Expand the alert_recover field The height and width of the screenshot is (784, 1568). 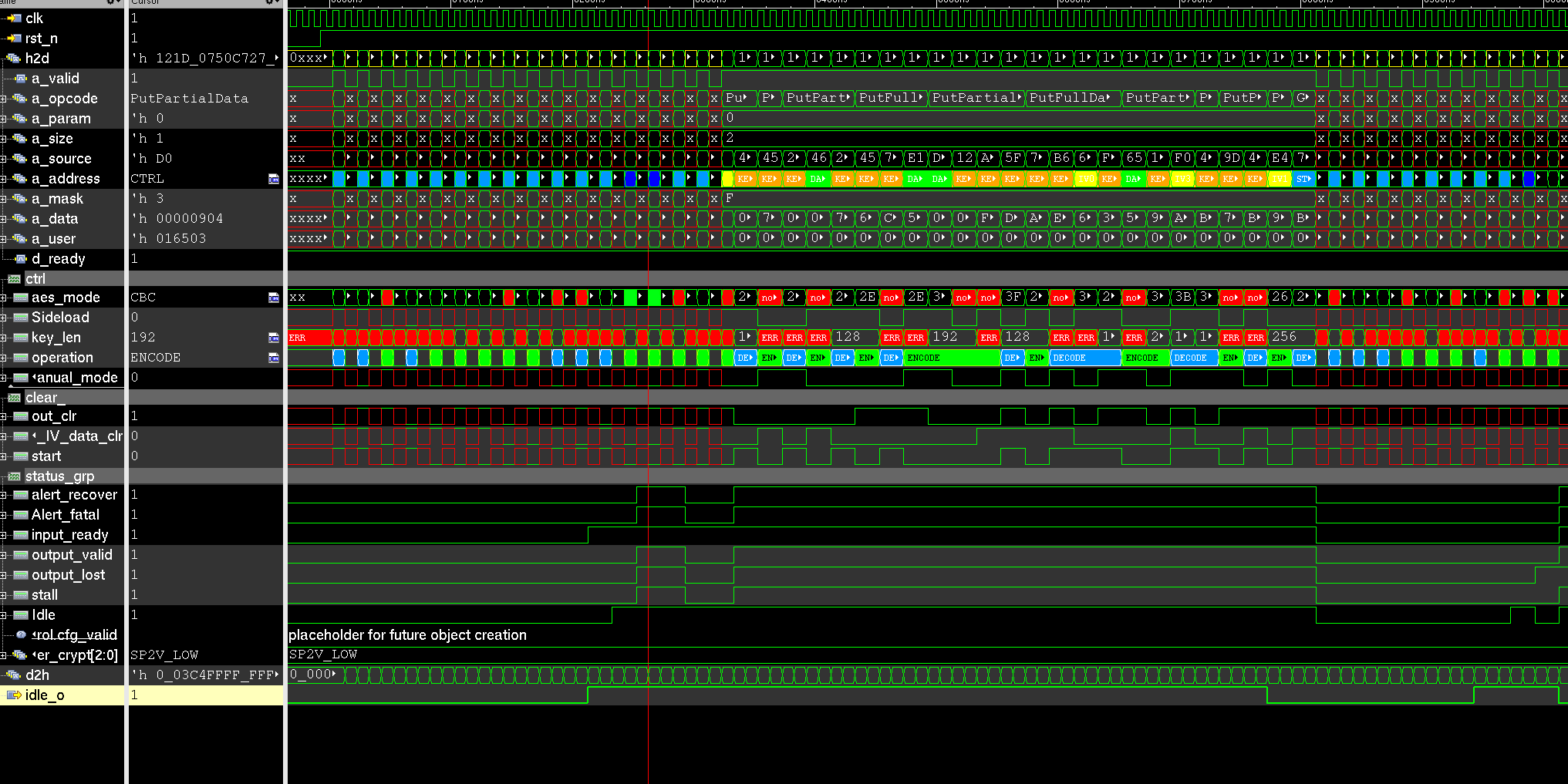pyautogui.click(x=4, y=494)
